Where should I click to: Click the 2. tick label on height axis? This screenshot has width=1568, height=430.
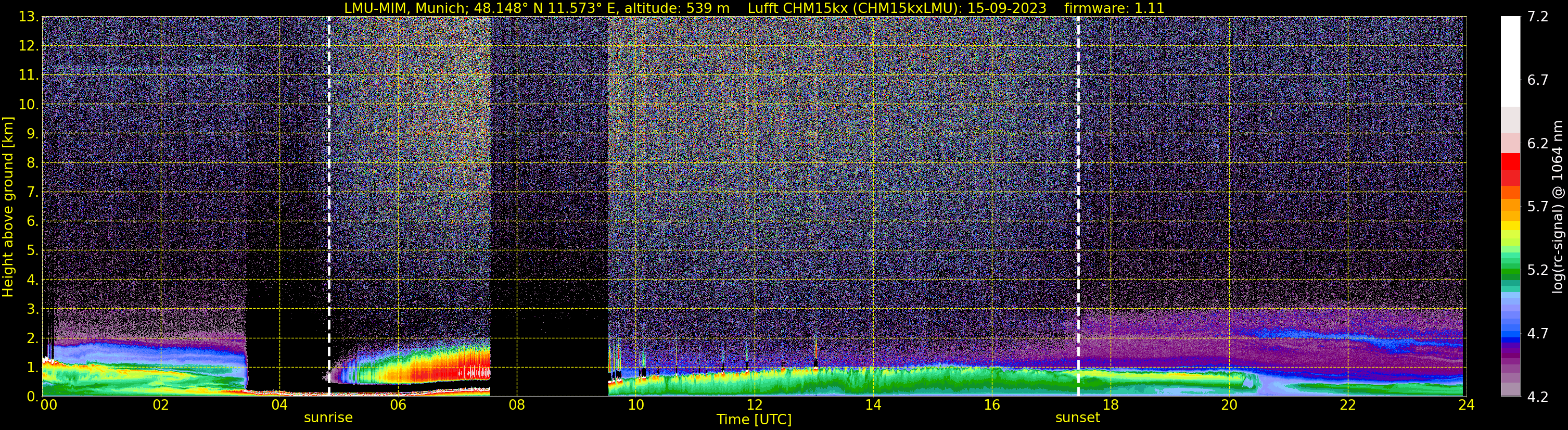(33, 338)
